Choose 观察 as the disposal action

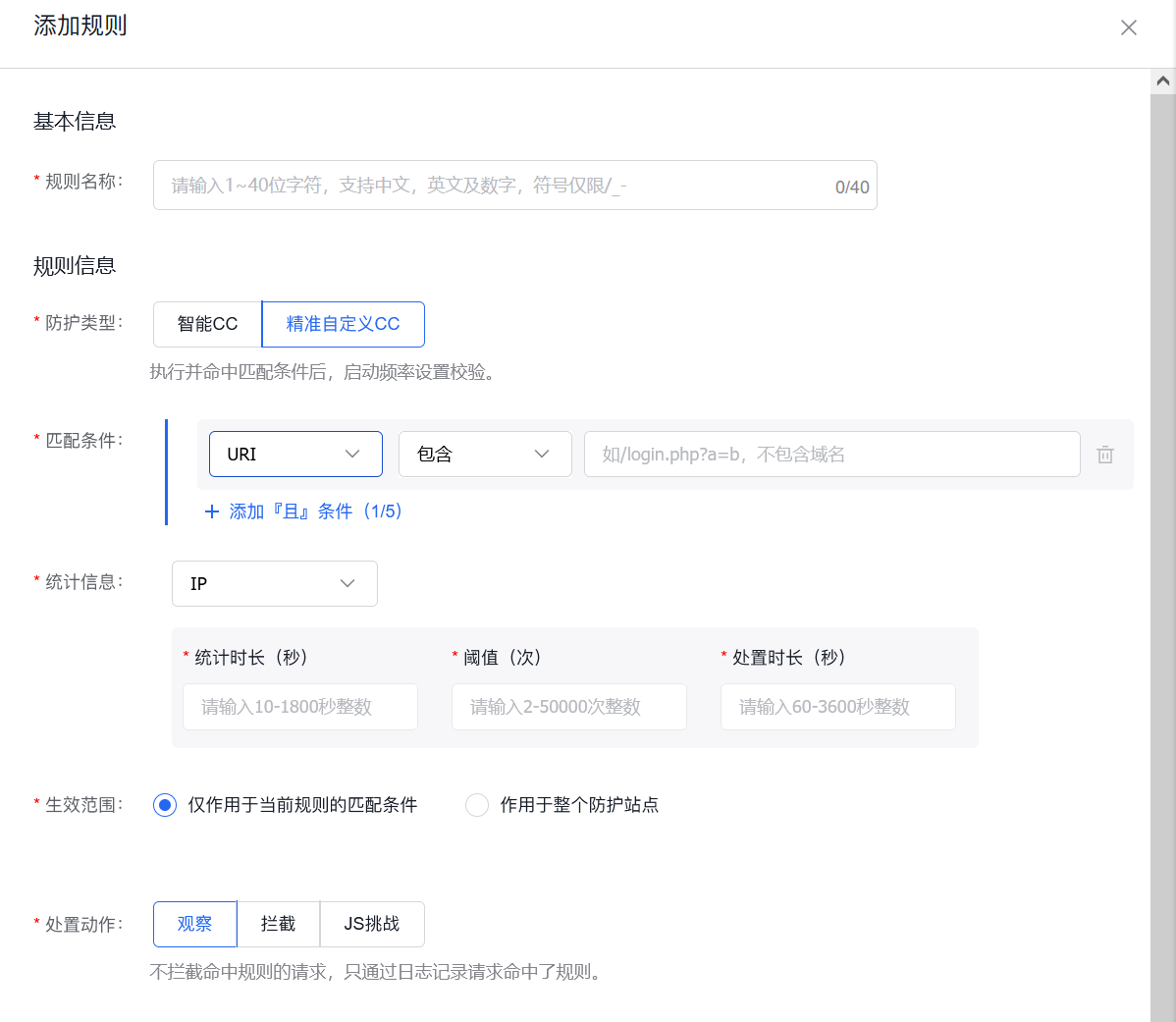pos(193,924)
